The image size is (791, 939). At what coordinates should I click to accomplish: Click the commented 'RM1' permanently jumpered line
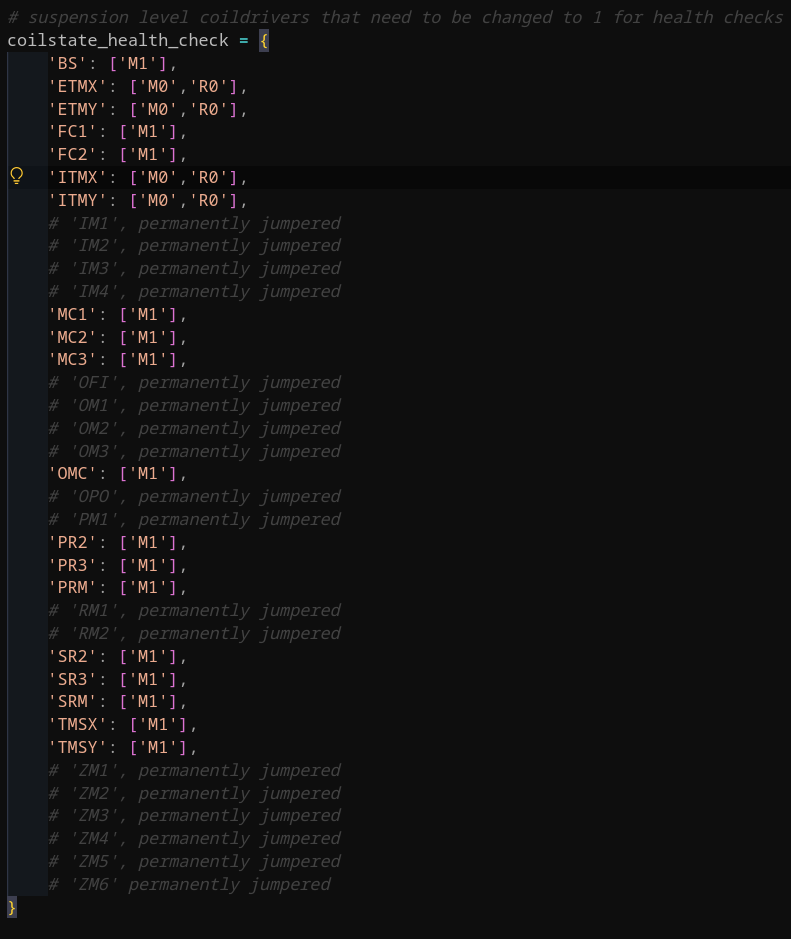point(195,610)
